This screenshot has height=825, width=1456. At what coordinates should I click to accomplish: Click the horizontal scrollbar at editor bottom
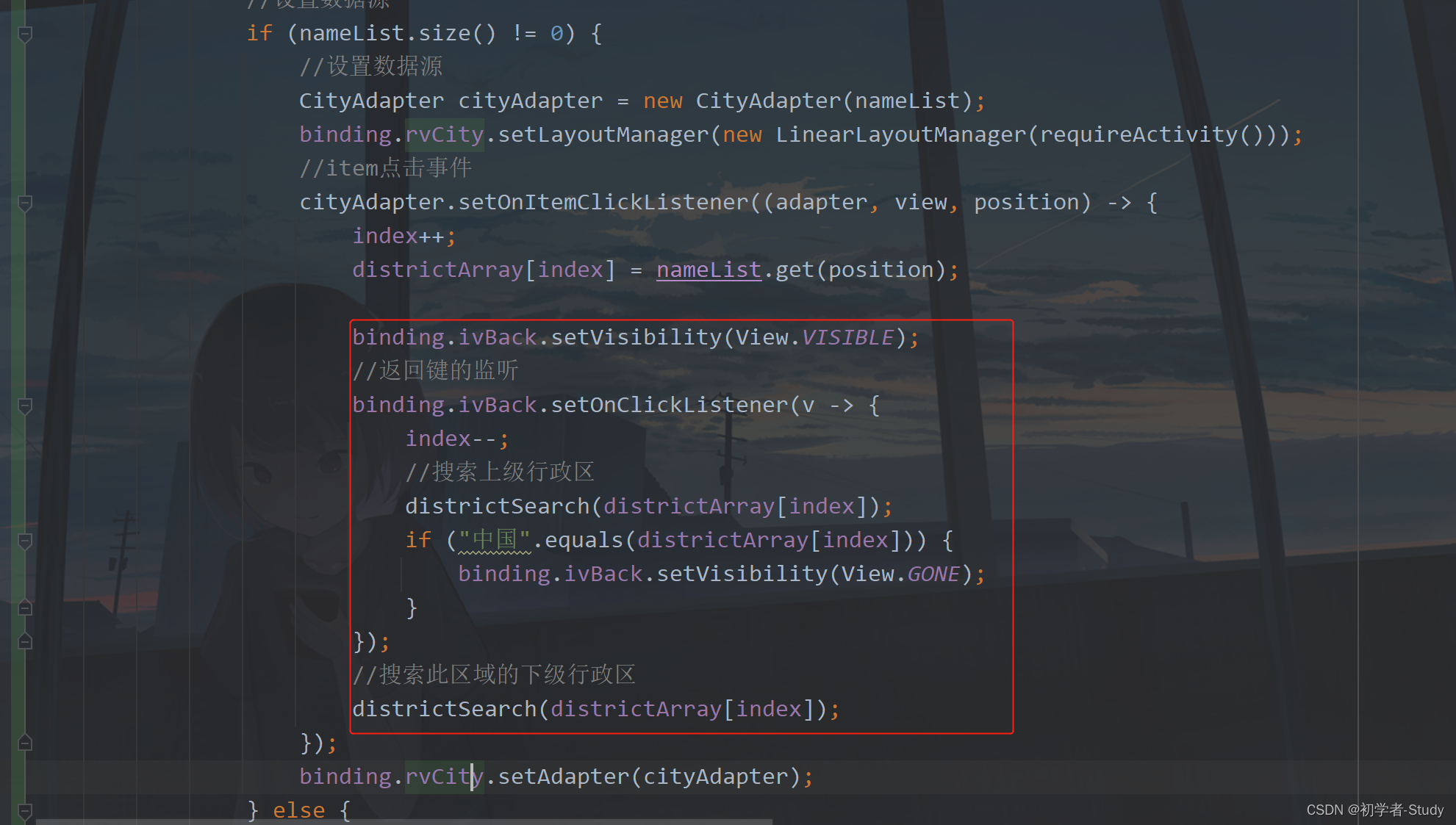404,821
